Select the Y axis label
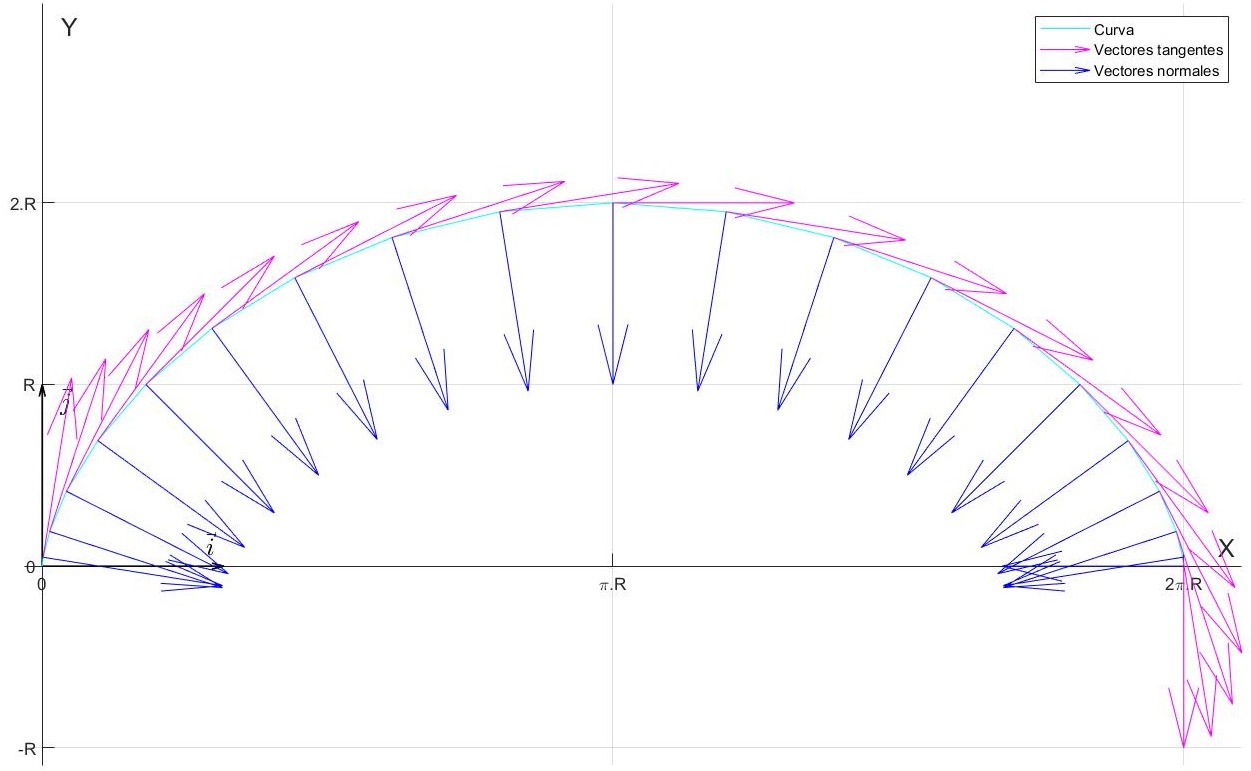Image resolution: width=1251 pixels, height=771 pixels. [70, 28]
